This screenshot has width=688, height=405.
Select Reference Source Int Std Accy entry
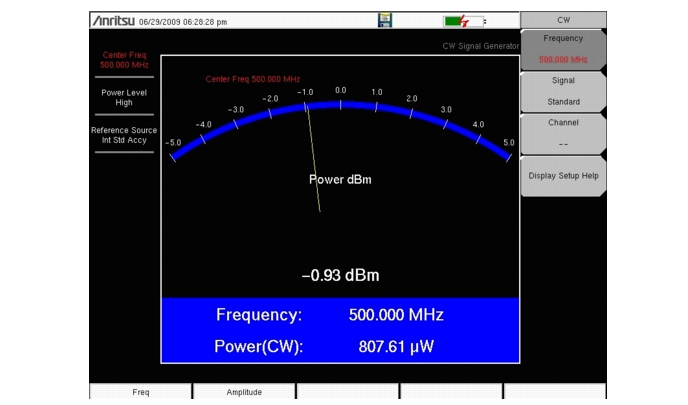(124, 135)
